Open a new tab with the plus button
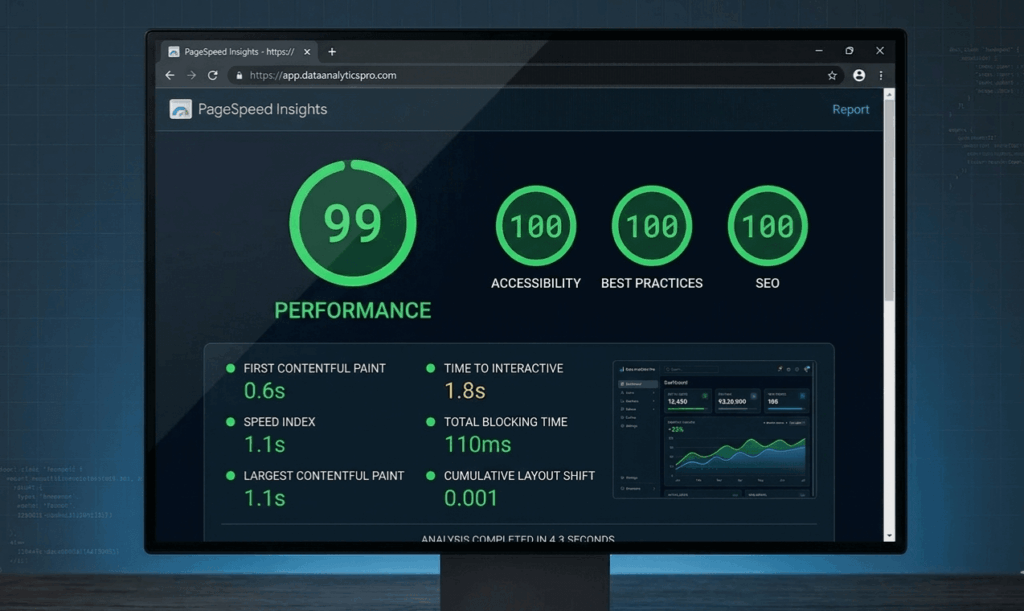This screenshot has height=611, width=1024. pos(332,52)
